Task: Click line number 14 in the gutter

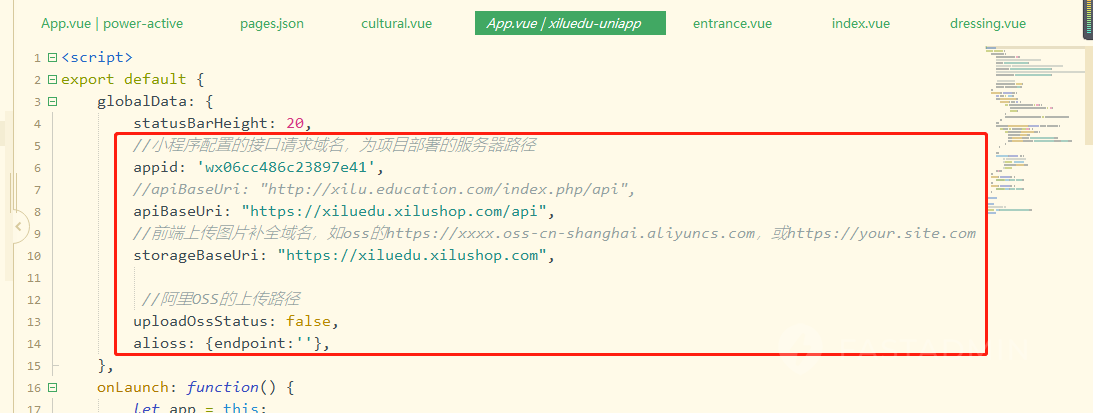Action: point(34,344)
